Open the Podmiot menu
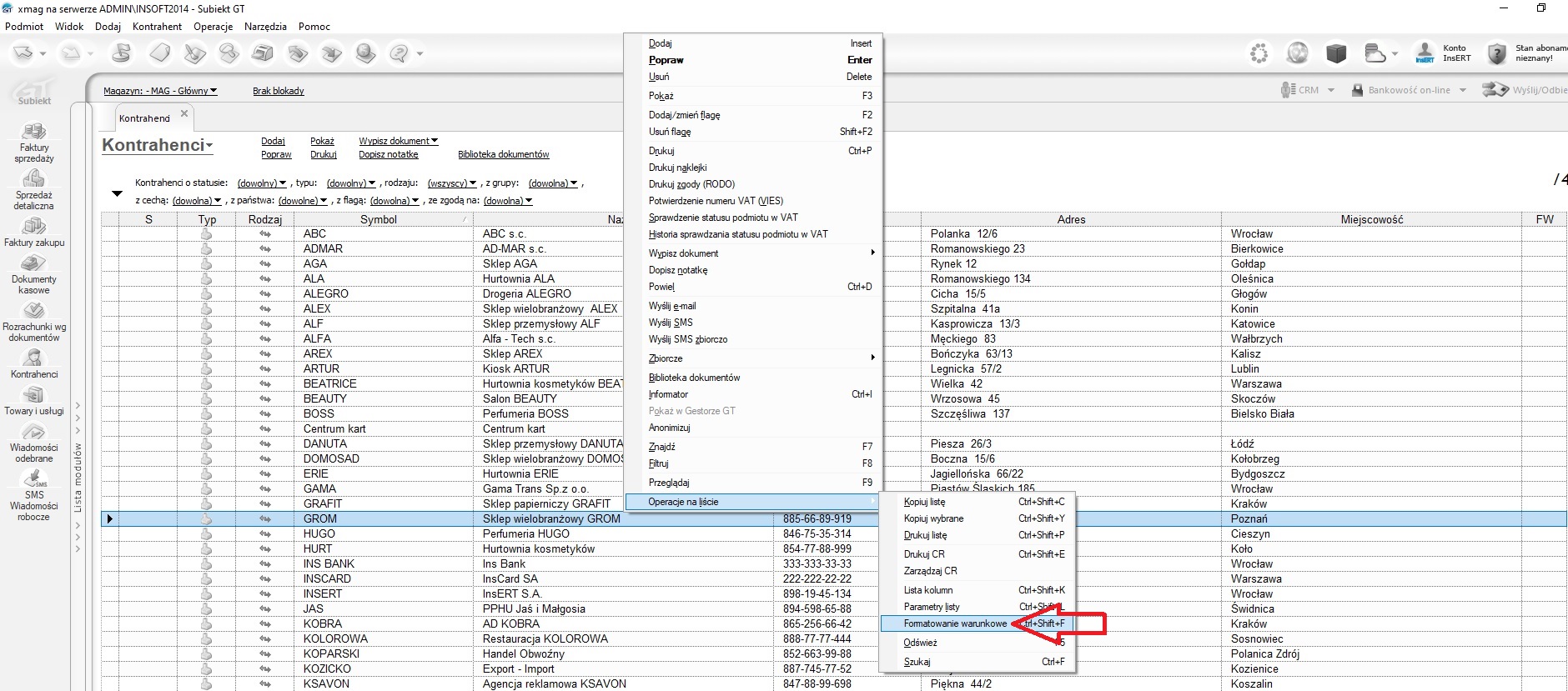 tap(24, 26)
